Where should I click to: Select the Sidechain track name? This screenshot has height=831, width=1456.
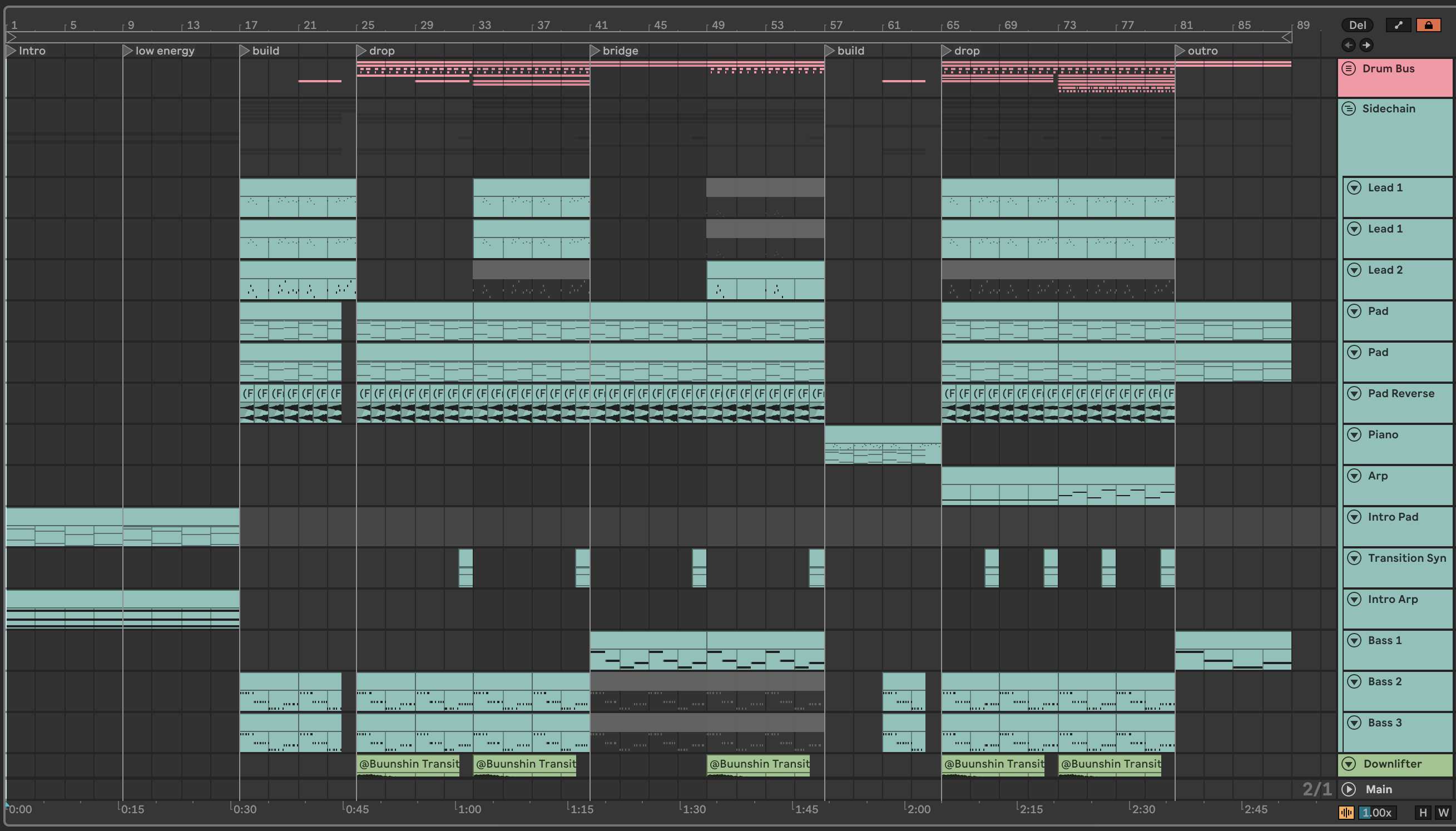pyautogui.click(x=1389, y=108)
